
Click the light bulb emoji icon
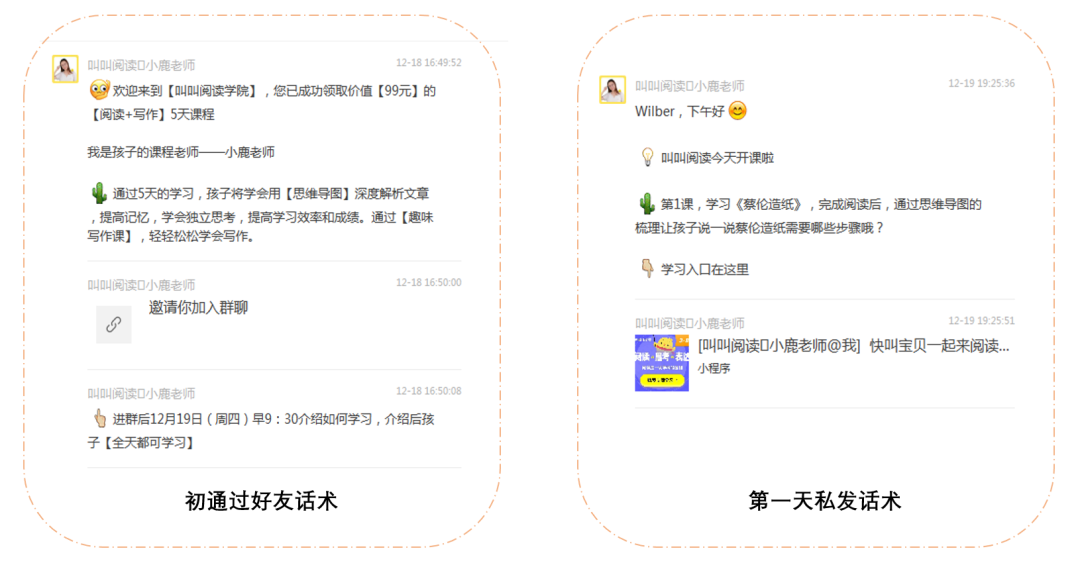647,157
